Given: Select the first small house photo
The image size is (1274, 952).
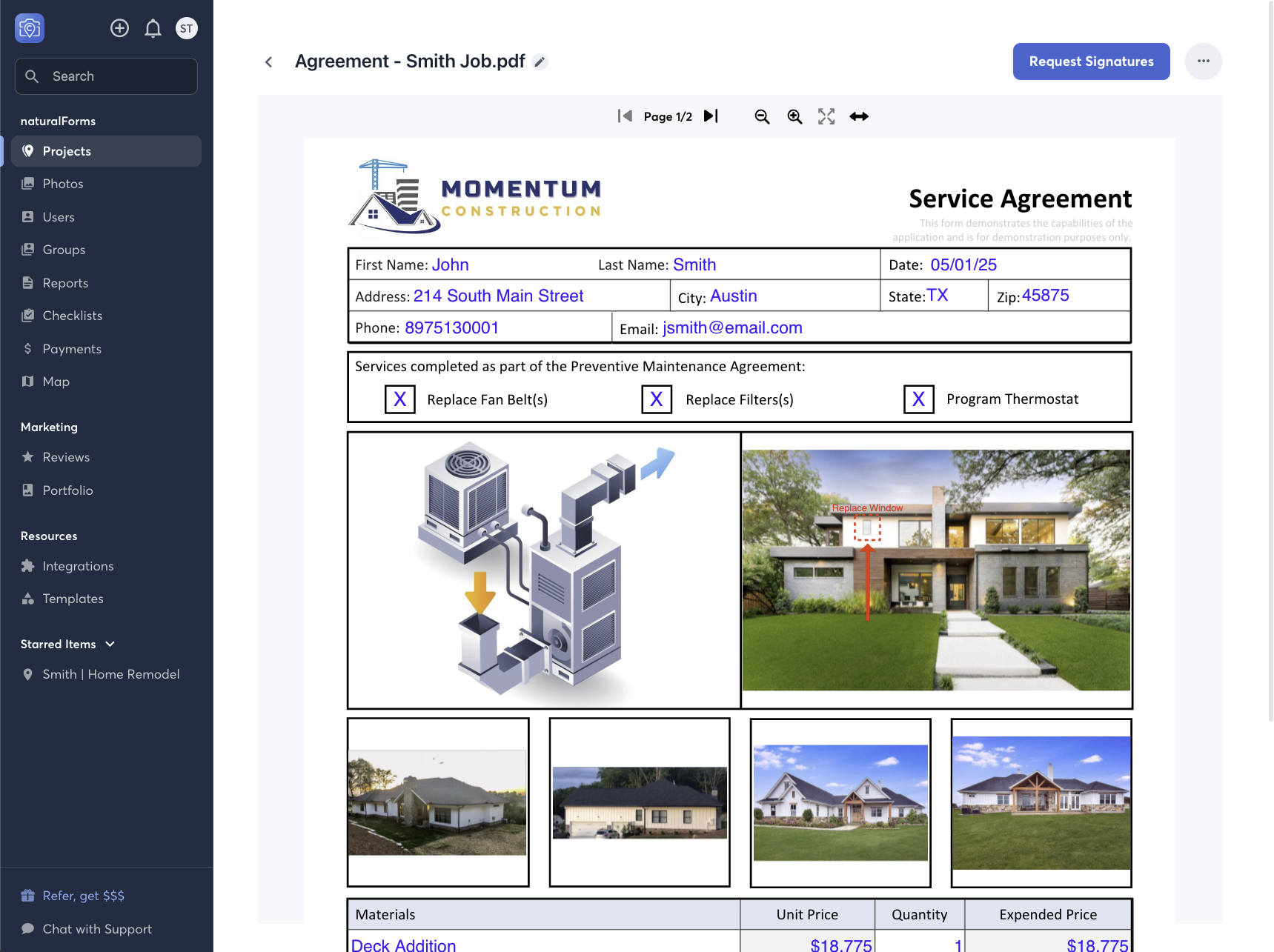Looking at the screenshot, I should click(438, 802).
